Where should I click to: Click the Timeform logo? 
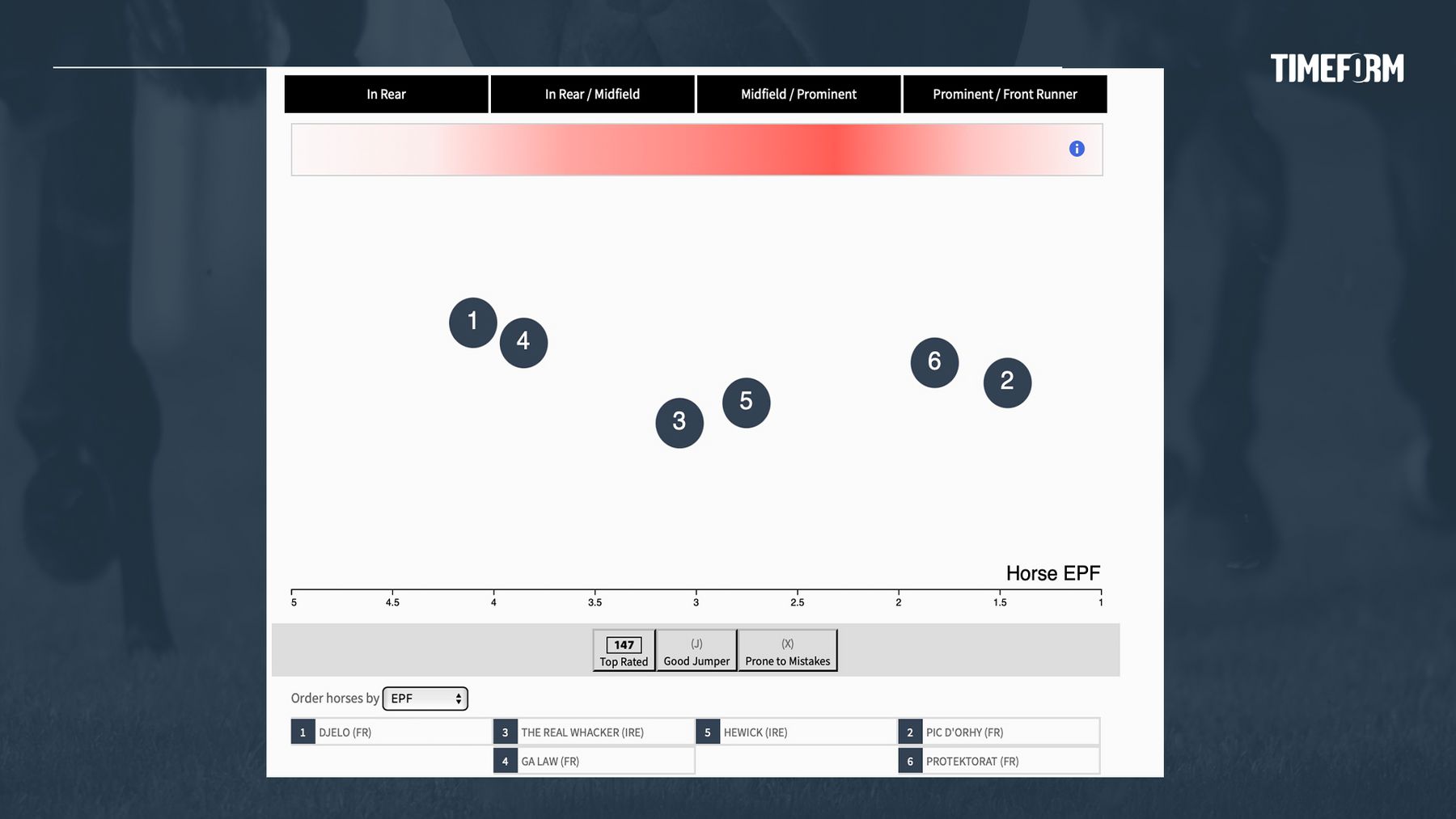pyautogui.click(x=1337, y=69)
